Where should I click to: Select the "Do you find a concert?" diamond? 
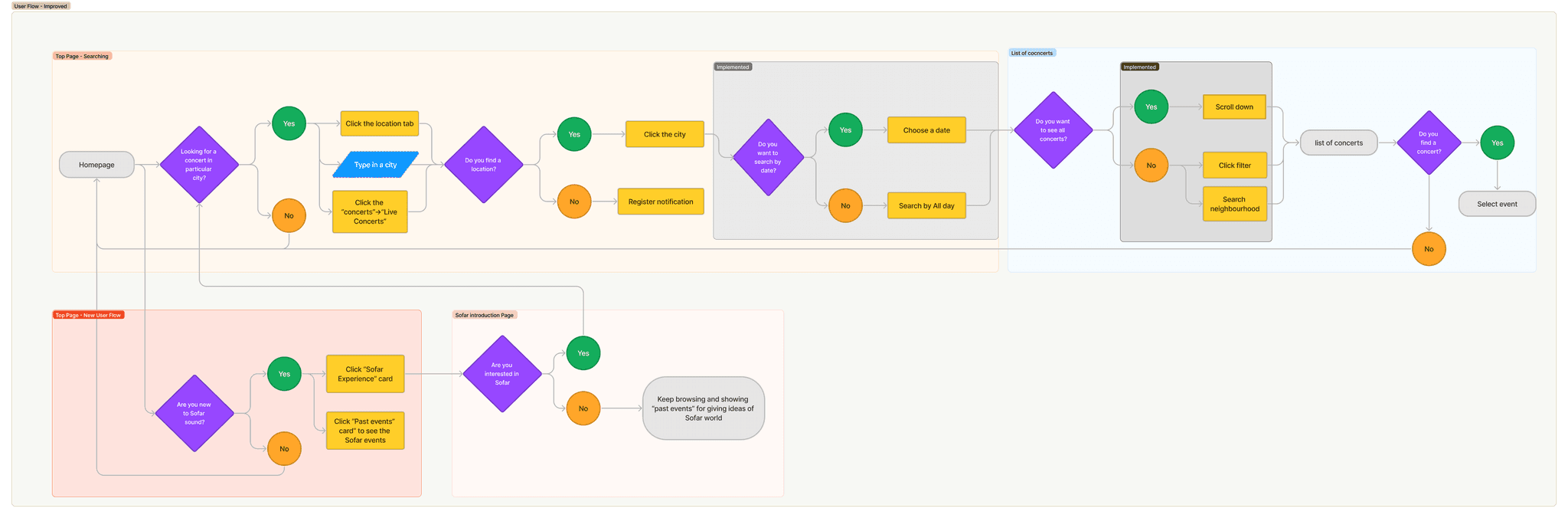1429,143
